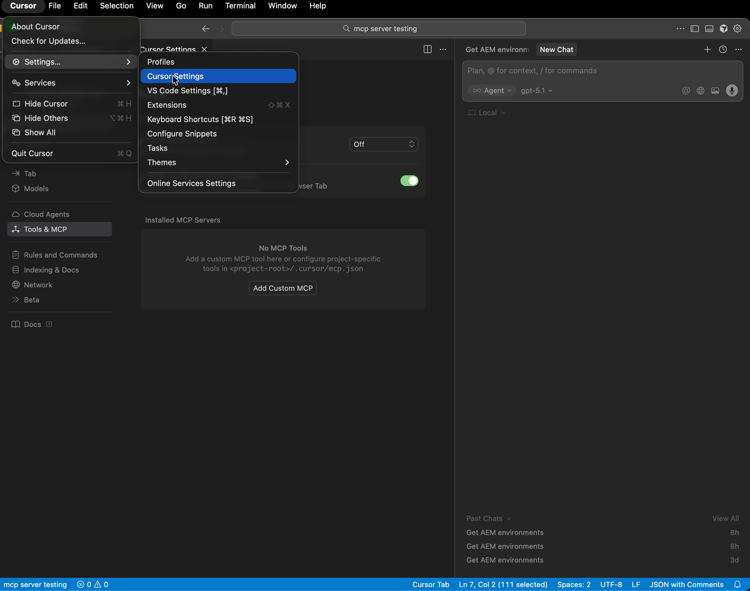Open the Agent mode dropdown
The width and height of the screenshot is (750, 591).
[x=491, y=91]
